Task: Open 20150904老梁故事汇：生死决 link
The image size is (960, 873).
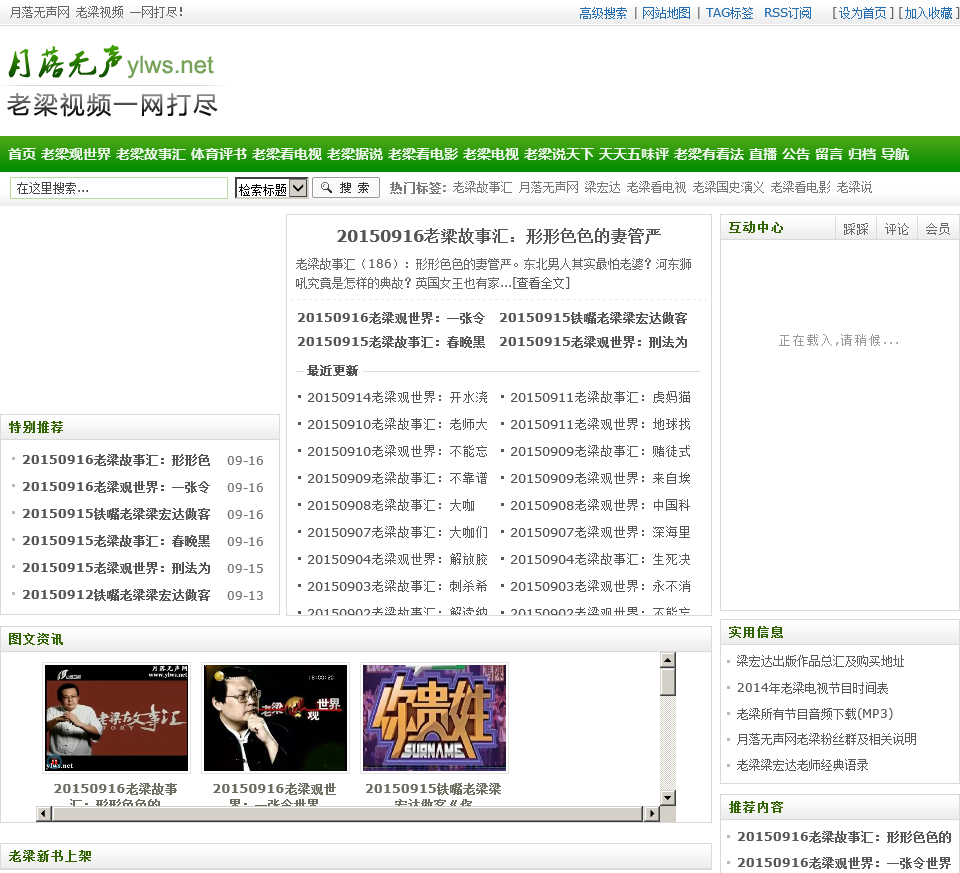Action: 601,559
